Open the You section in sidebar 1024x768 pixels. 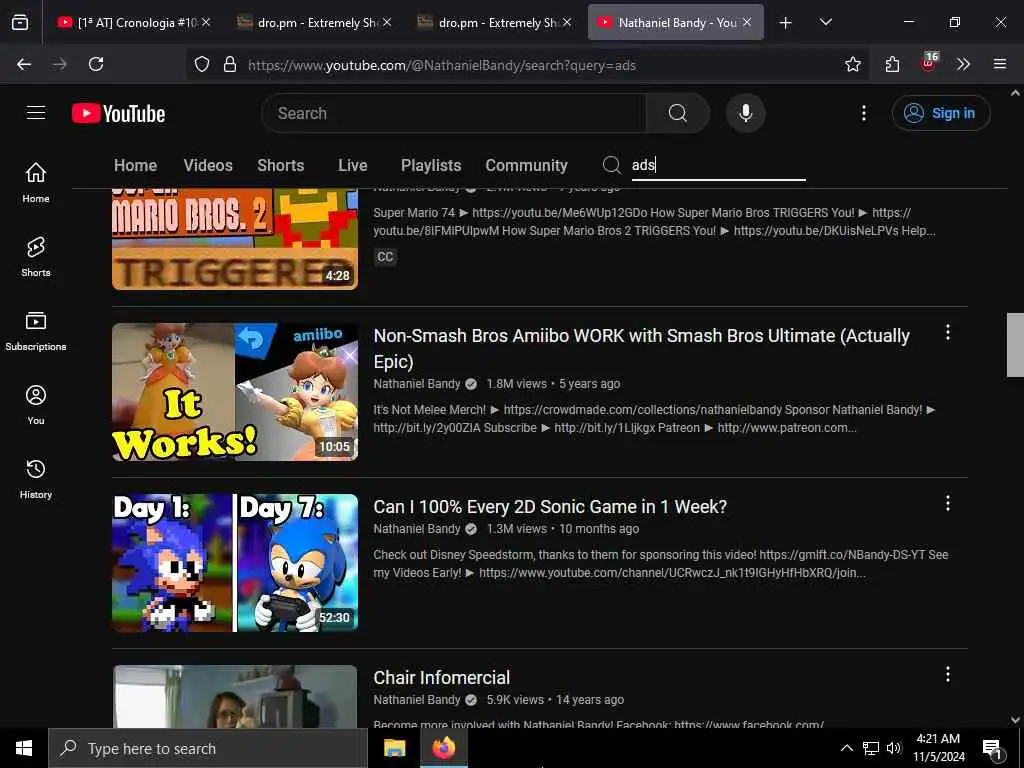(36, 405)
